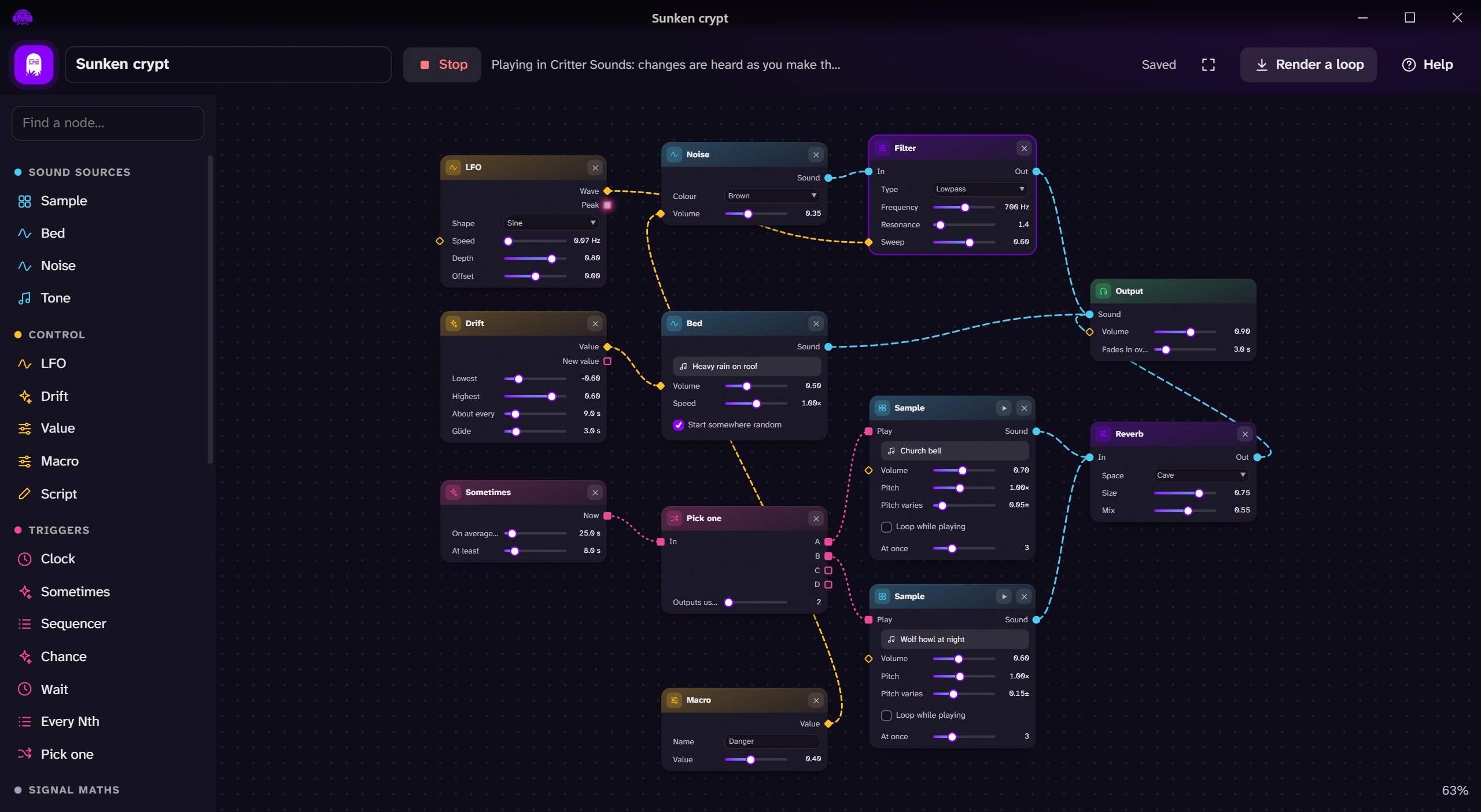Click the ghost app logo button
1481x812 pixels.
(34, 64)
